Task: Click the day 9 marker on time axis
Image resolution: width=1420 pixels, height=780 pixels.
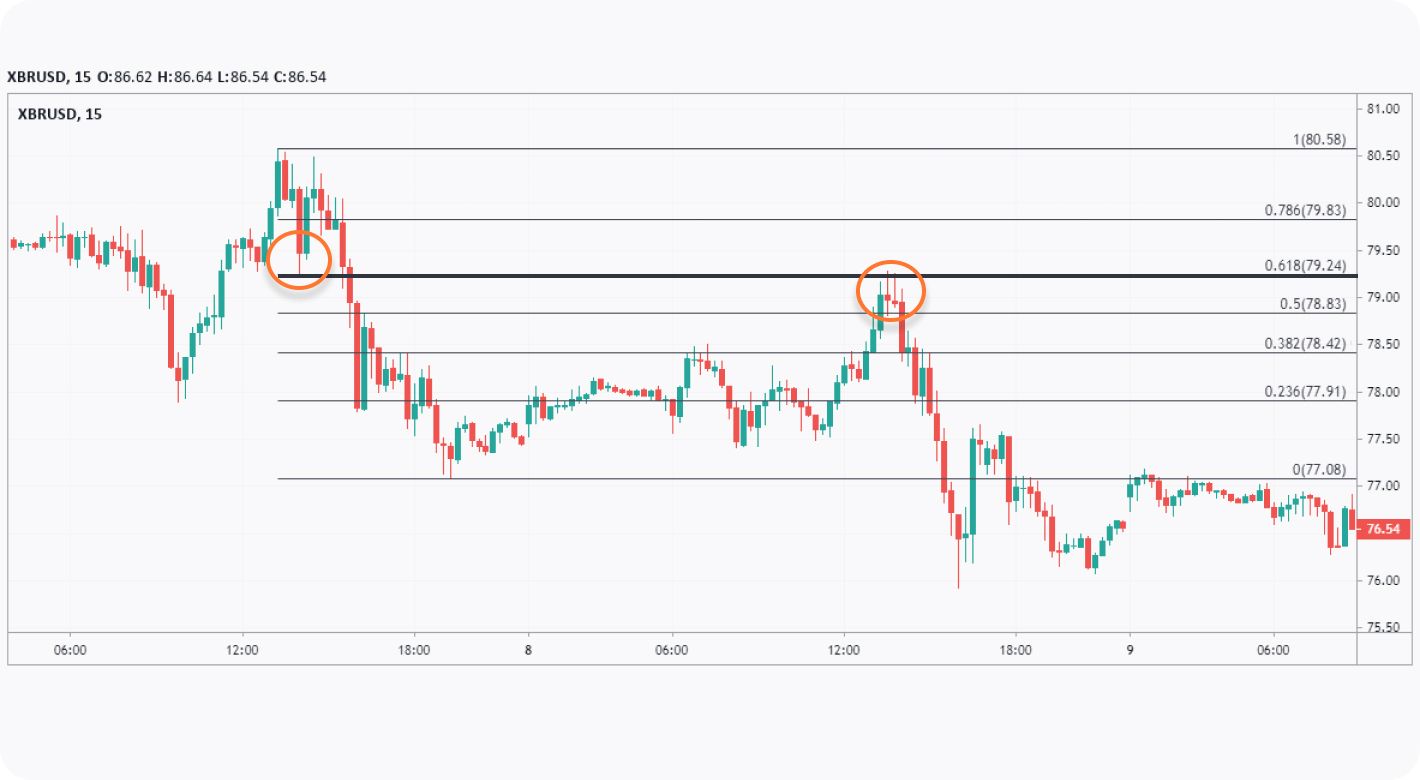Action: point(1129,649)
